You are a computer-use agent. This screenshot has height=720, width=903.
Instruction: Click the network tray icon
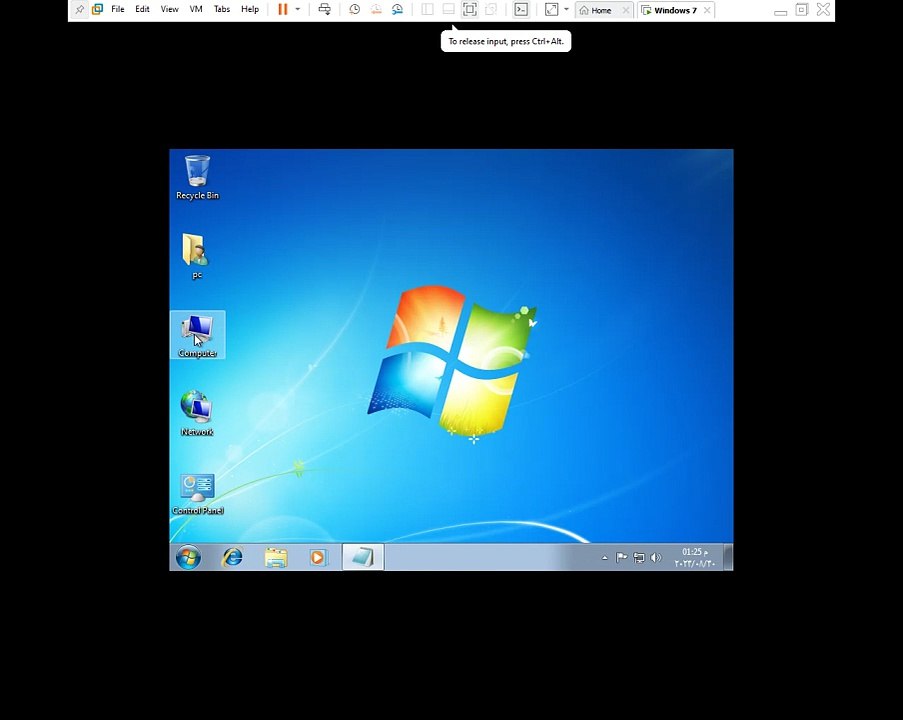[x=639, y=558]
